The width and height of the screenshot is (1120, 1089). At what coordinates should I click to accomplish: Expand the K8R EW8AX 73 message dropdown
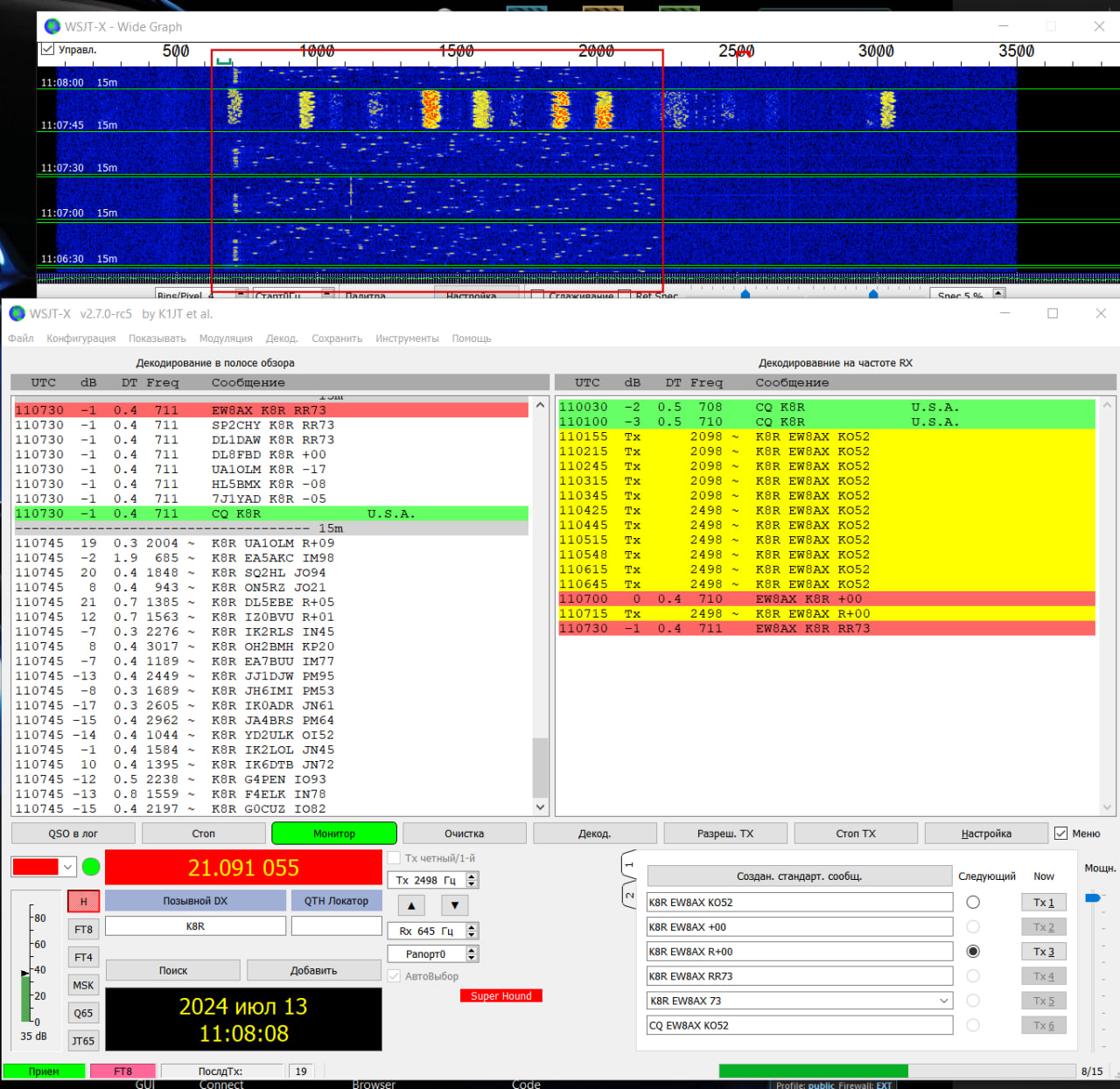click(x=943, y=1001)
